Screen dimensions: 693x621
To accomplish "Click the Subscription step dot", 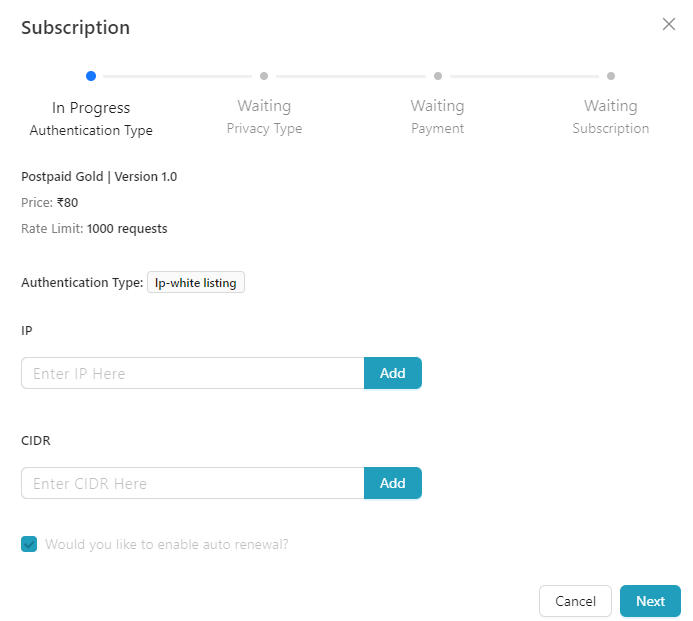I will pos(611,75).
